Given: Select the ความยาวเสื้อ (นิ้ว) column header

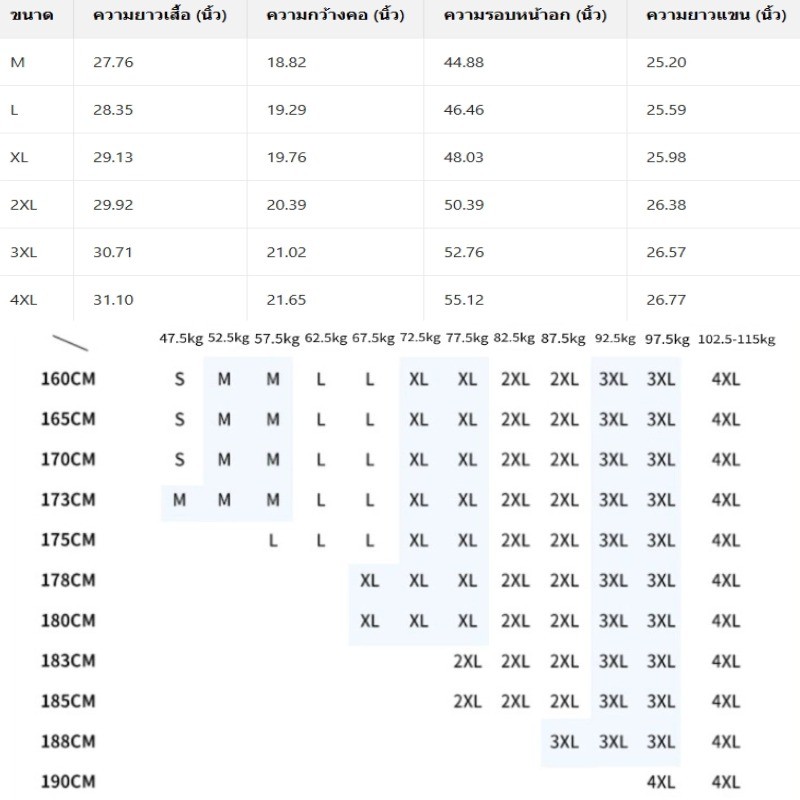Looking at the screenshot, I should pyautogui.click(x=160, y=15).
